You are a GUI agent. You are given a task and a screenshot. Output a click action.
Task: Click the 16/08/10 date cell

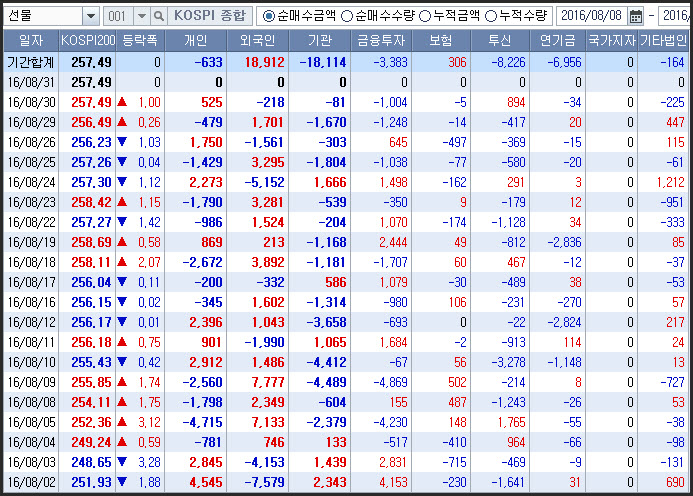click(31, 362)
